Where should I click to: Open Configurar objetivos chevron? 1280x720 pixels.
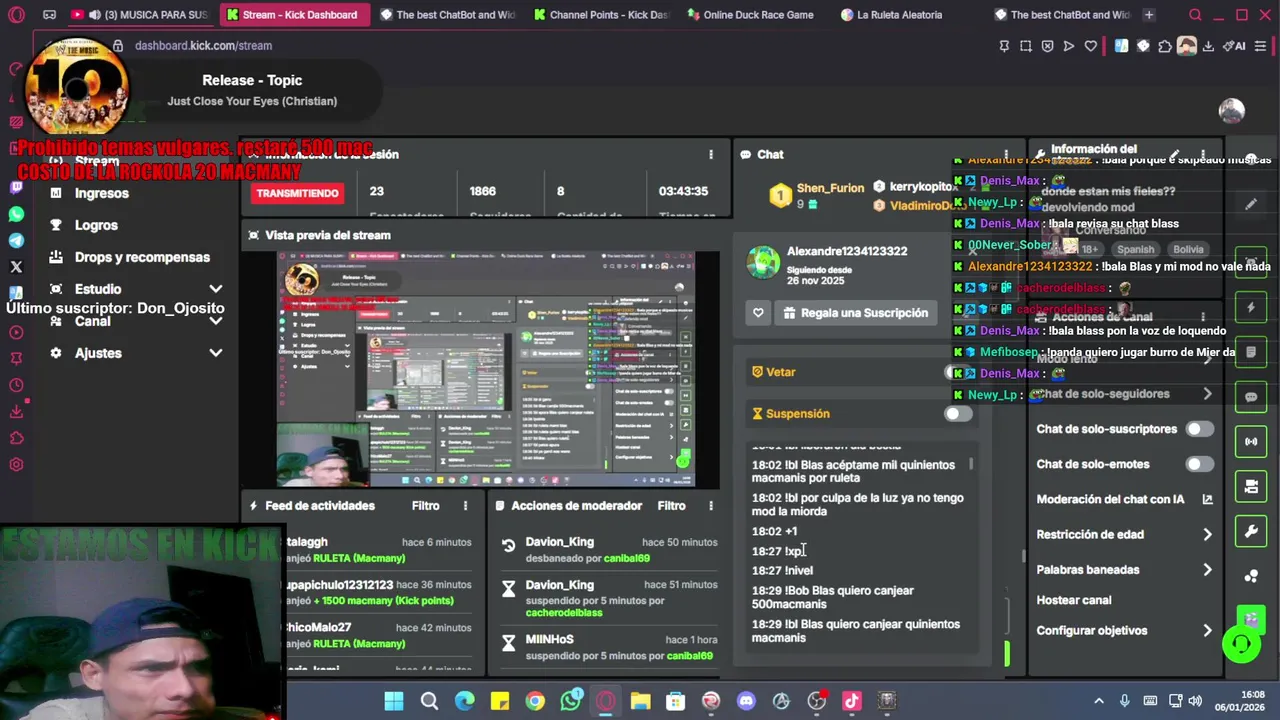point(1207,631)
